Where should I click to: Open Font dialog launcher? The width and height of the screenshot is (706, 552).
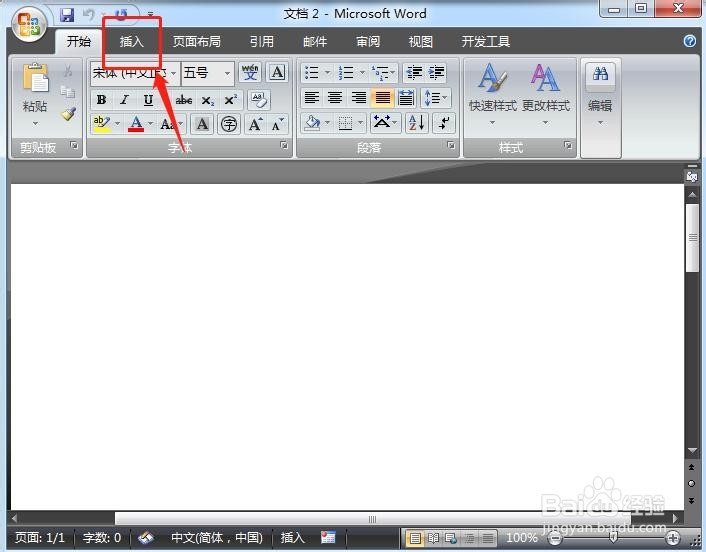pos(284,145)
